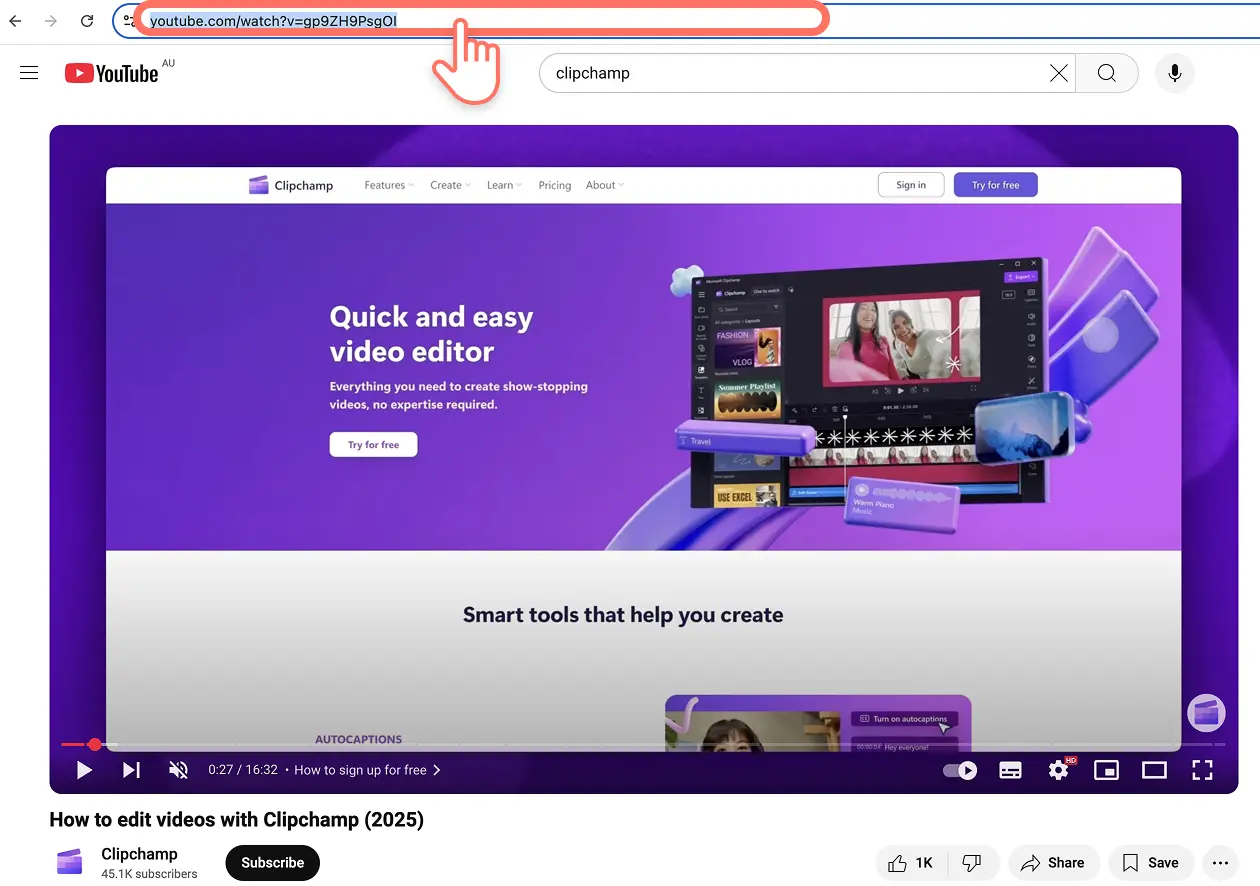Click the Clipchamp channel watermark in video
The width and height of the screenshot is (1260, 886).
(x=1206, y=713)
